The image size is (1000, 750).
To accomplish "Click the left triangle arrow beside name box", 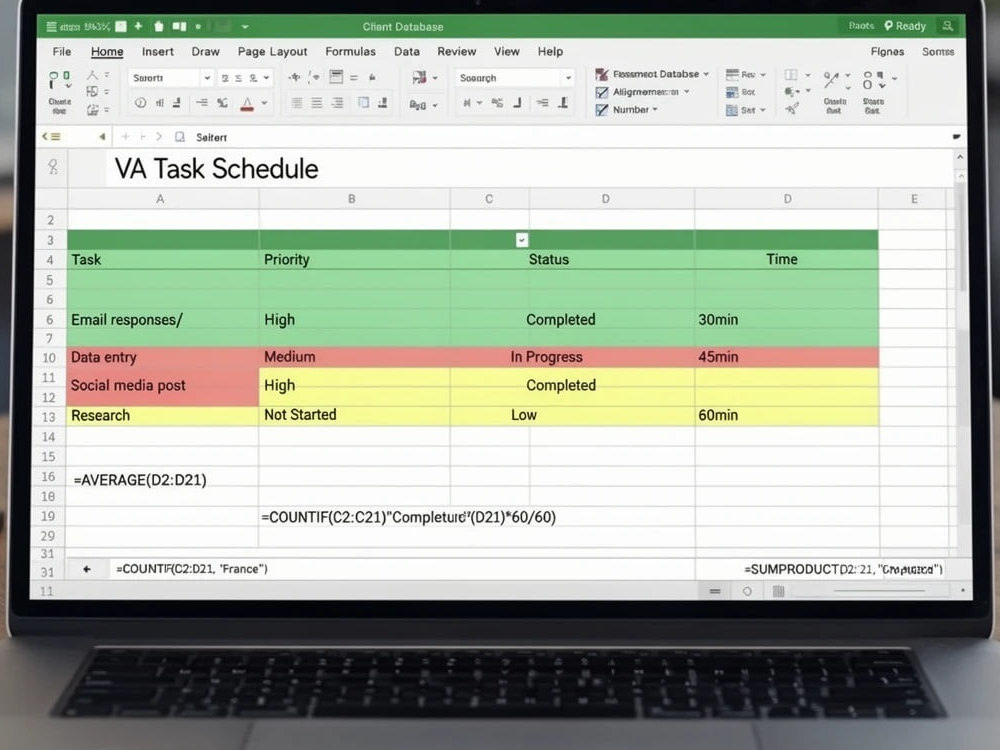I will point(102,136).
